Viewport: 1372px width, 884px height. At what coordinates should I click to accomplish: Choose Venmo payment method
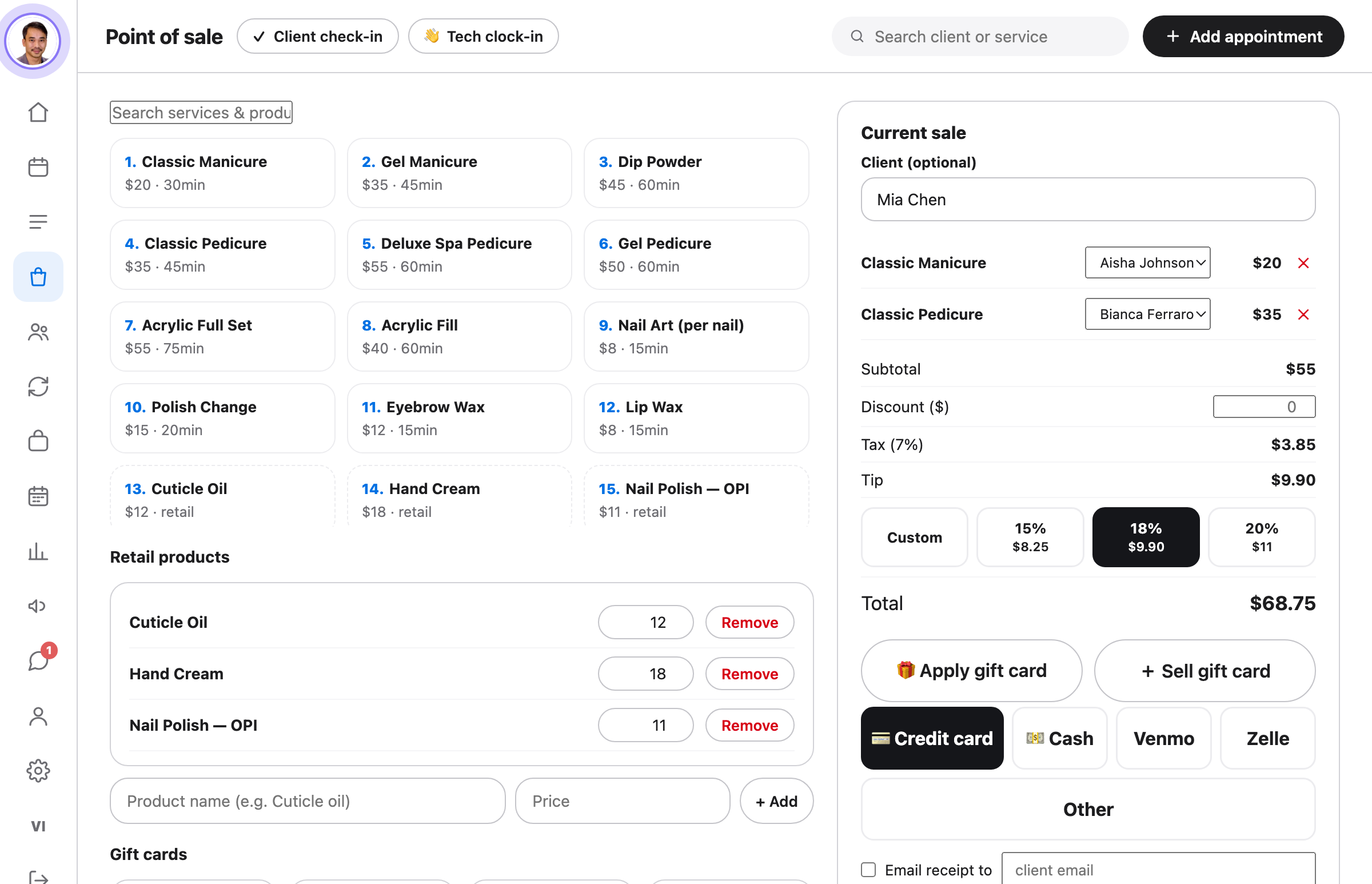1164,738
